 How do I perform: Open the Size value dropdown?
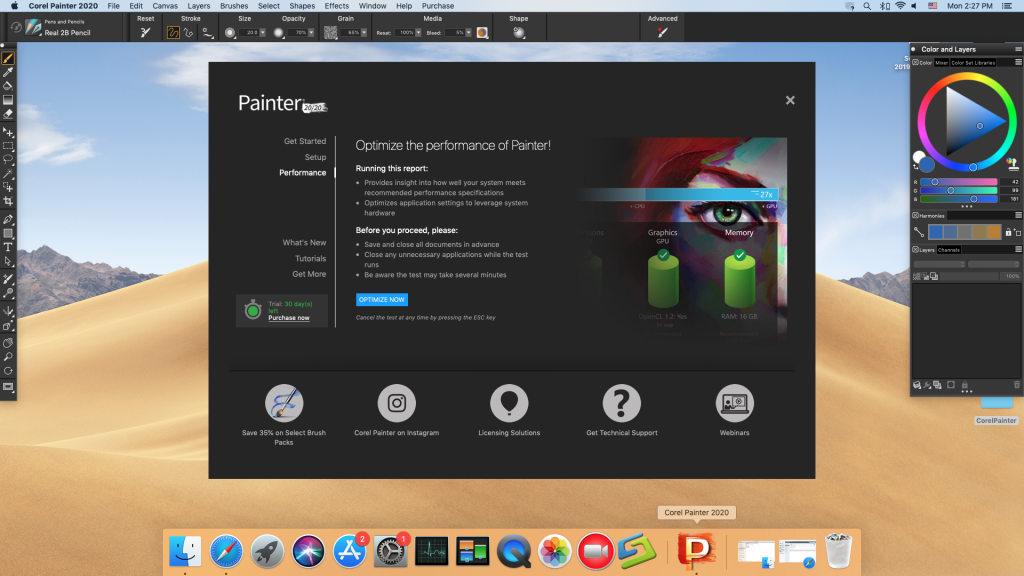tap(263, 33)
